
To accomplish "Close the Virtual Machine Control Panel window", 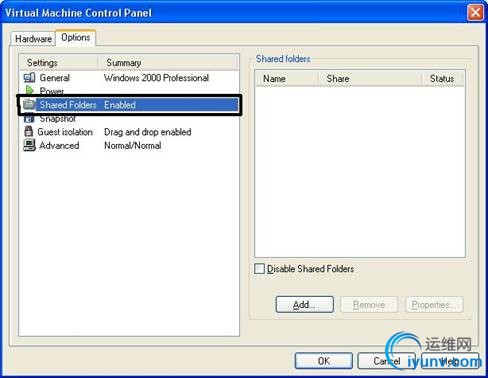I will (x=475, y=13).
